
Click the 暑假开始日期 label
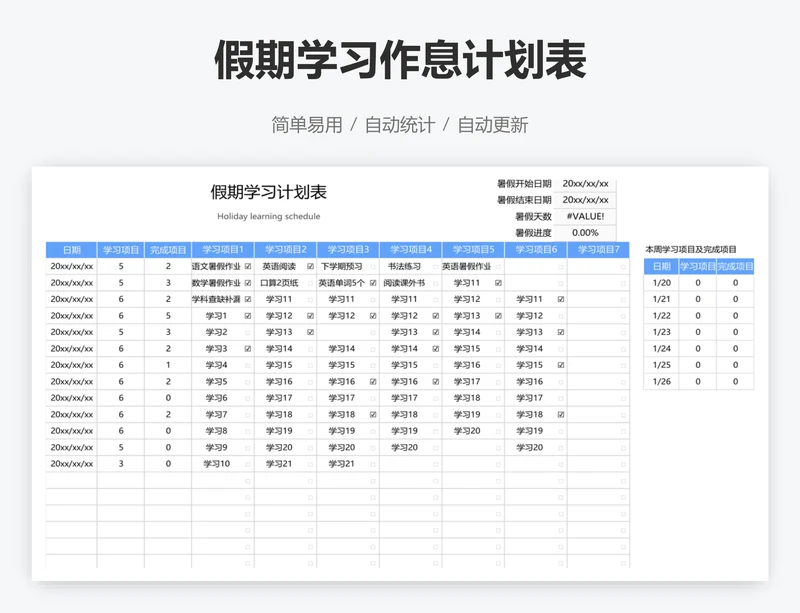click(x=524, y=184)
